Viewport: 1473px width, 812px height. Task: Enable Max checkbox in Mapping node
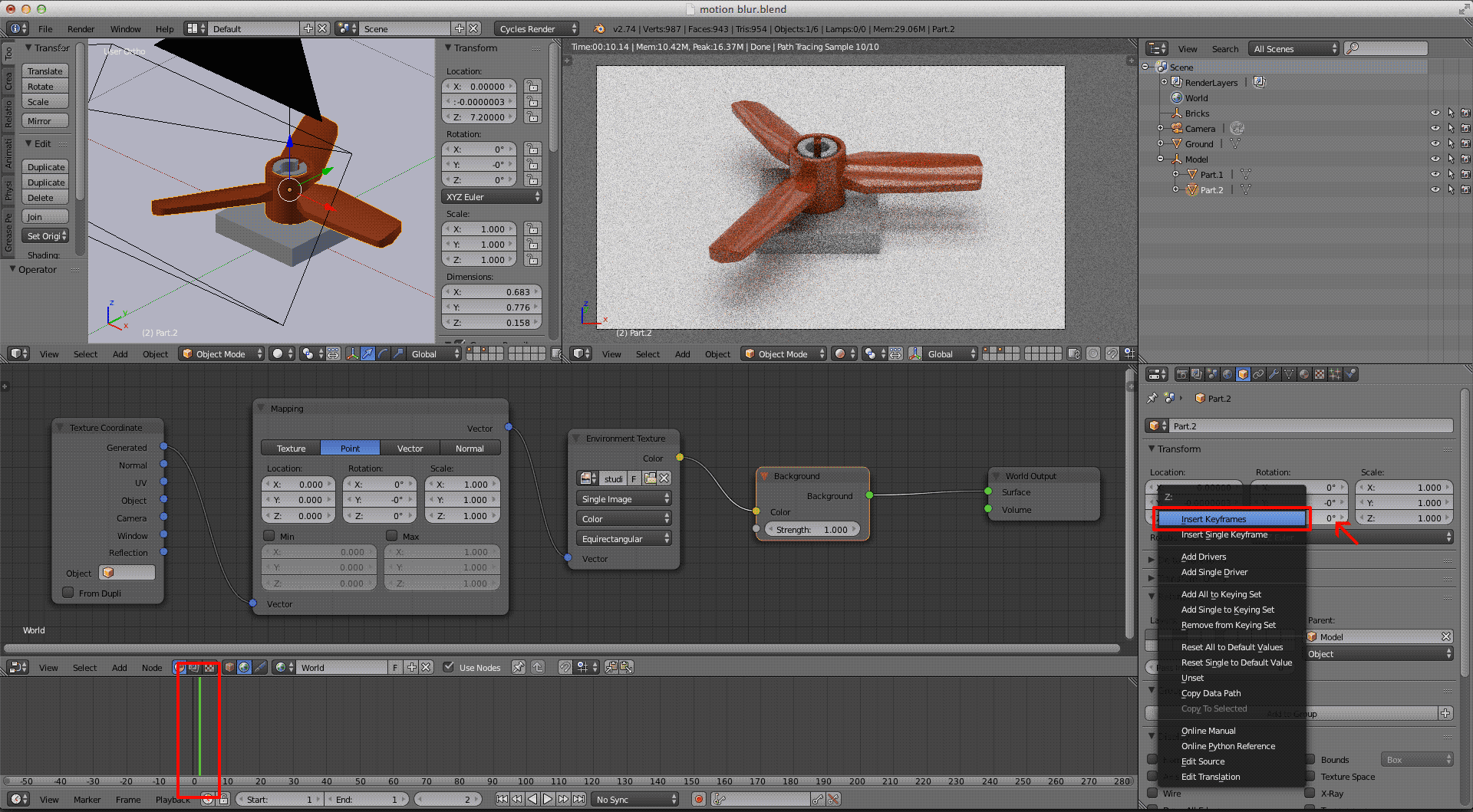point(392,536)
